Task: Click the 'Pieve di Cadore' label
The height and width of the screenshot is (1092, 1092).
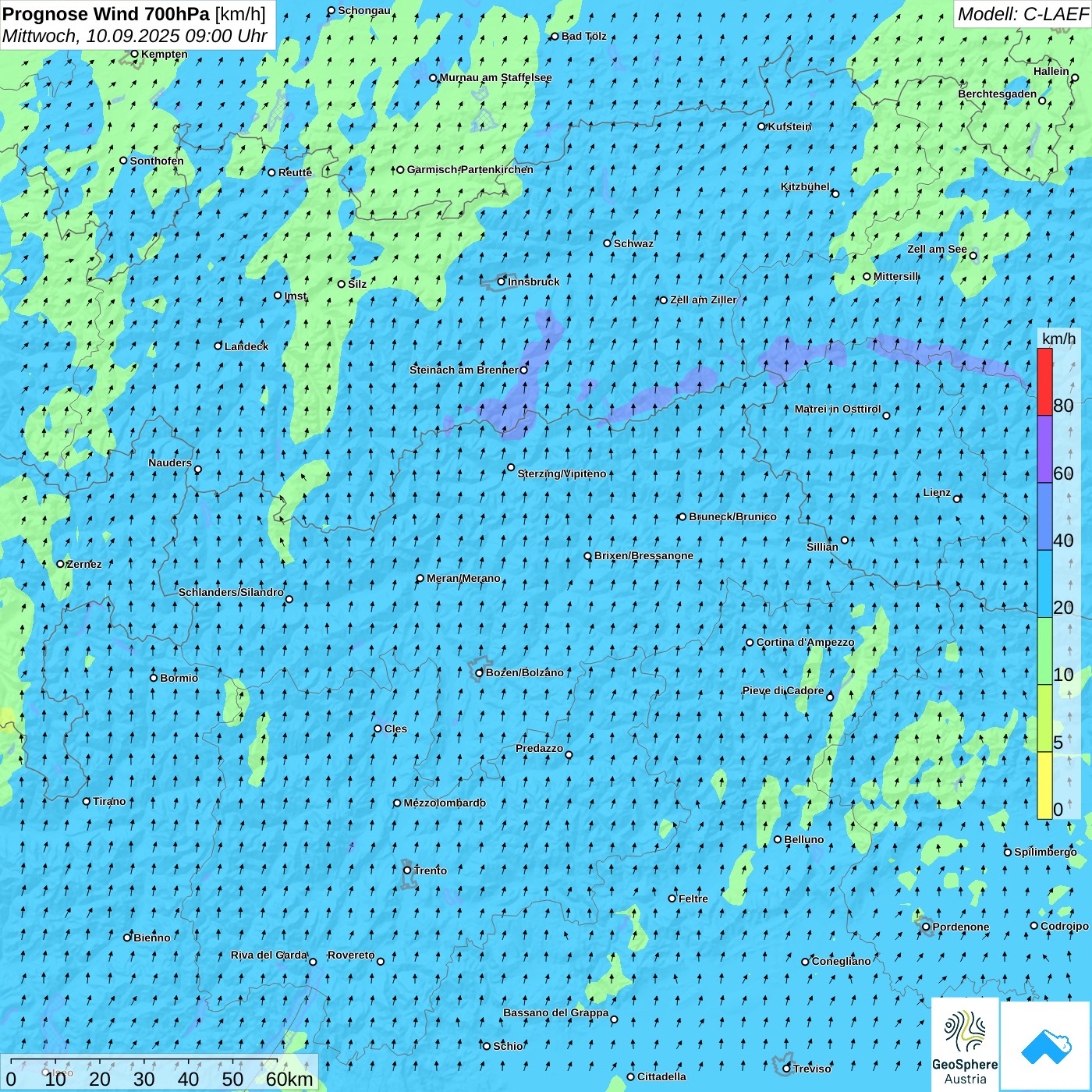Action: pos(783,690)
